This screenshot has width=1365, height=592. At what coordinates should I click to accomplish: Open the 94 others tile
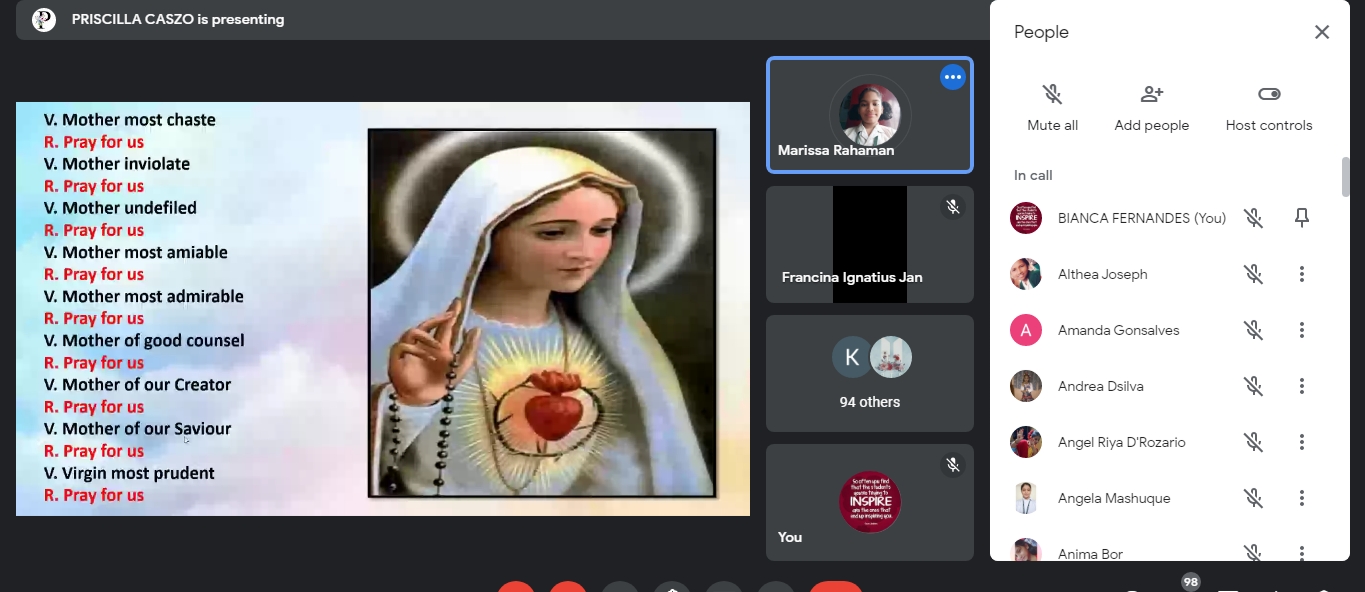(870, 373)
